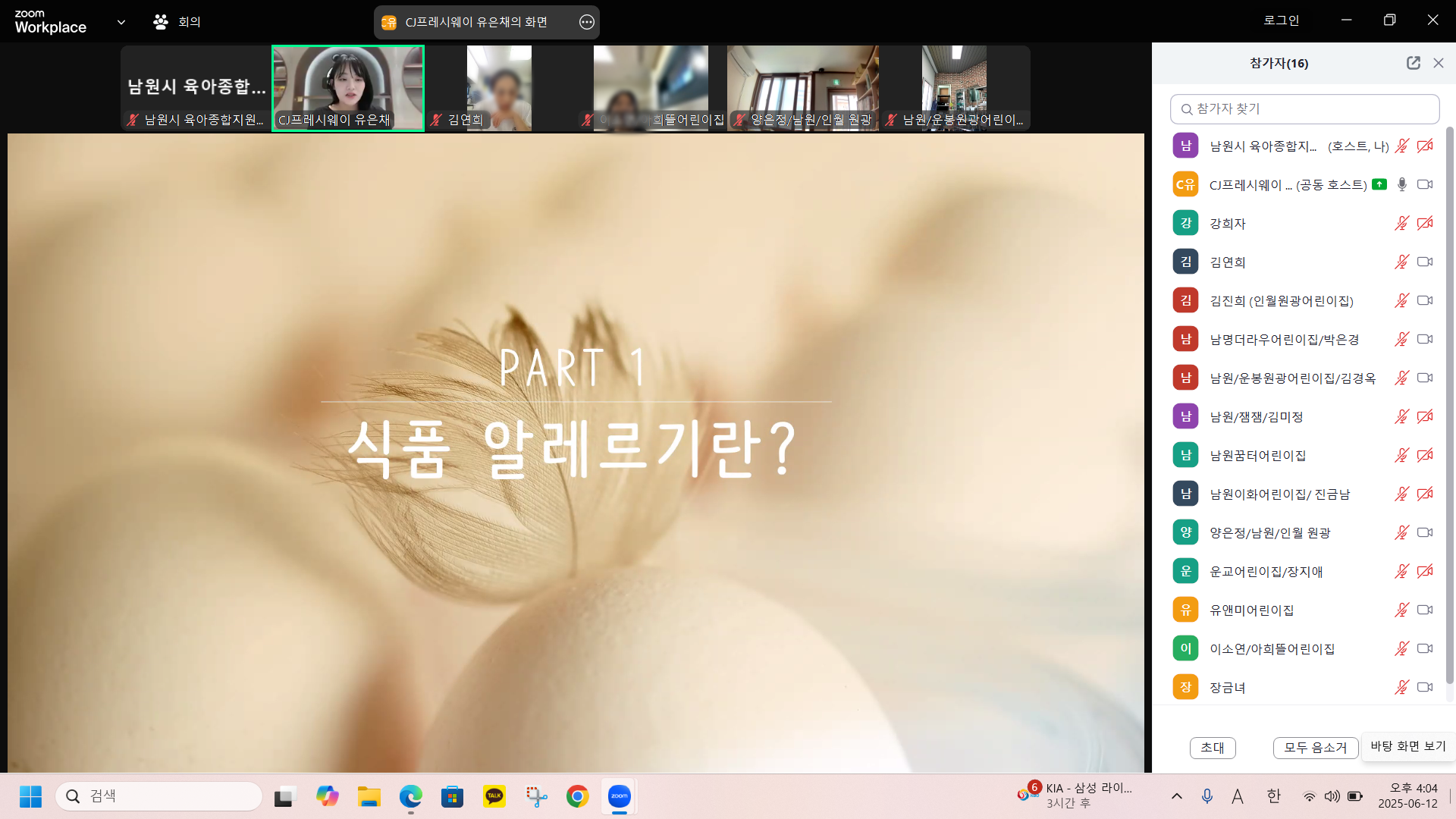Click host's own muted mic icon
Image resolution: width=1456 pixels, height=819 pixels.
[x=1401, y=146]
